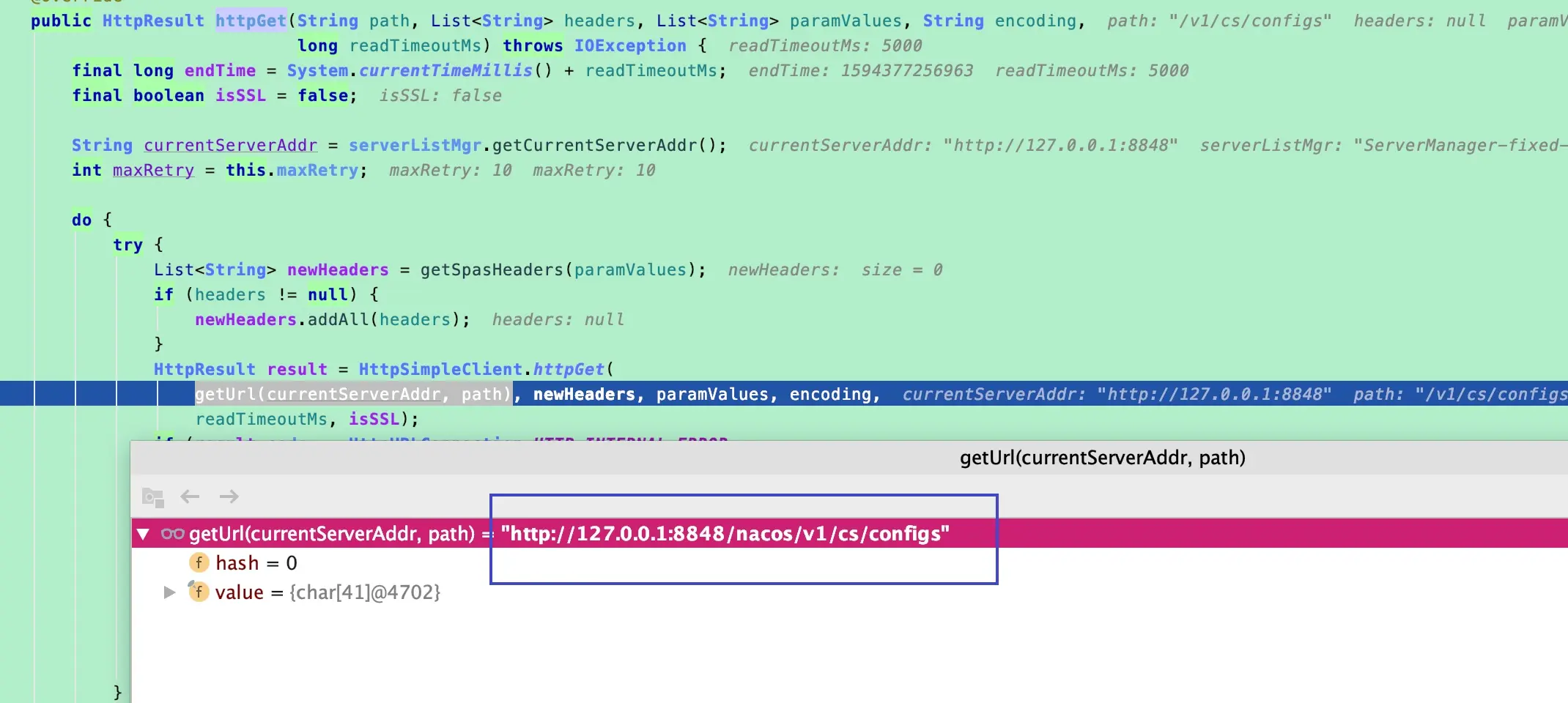Click the IOException in the throws clause
Image resolution: width=1568 pixels, height=703 pixels.
click(630, 45)
